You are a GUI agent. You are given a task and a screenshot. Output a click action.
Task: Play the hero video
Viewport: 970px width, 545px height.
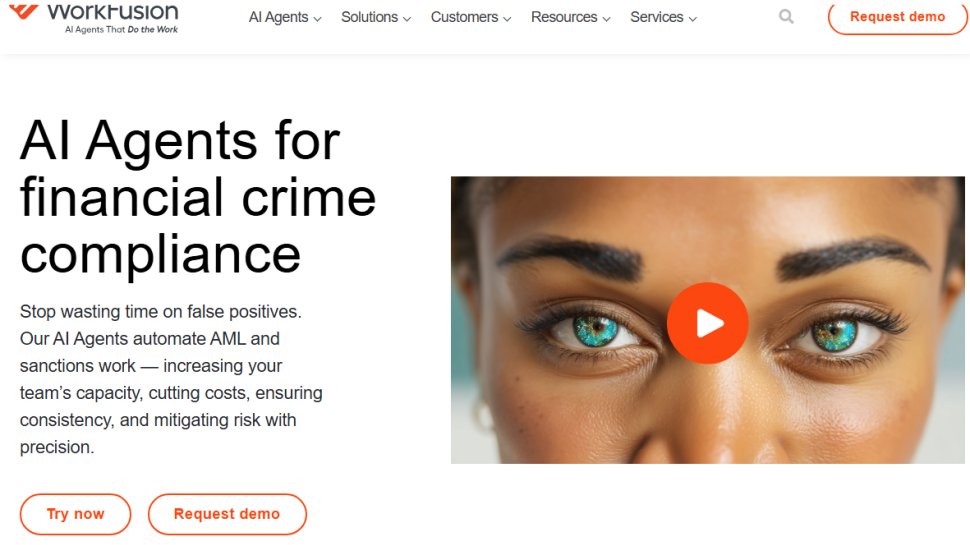[x=707, y=323]
